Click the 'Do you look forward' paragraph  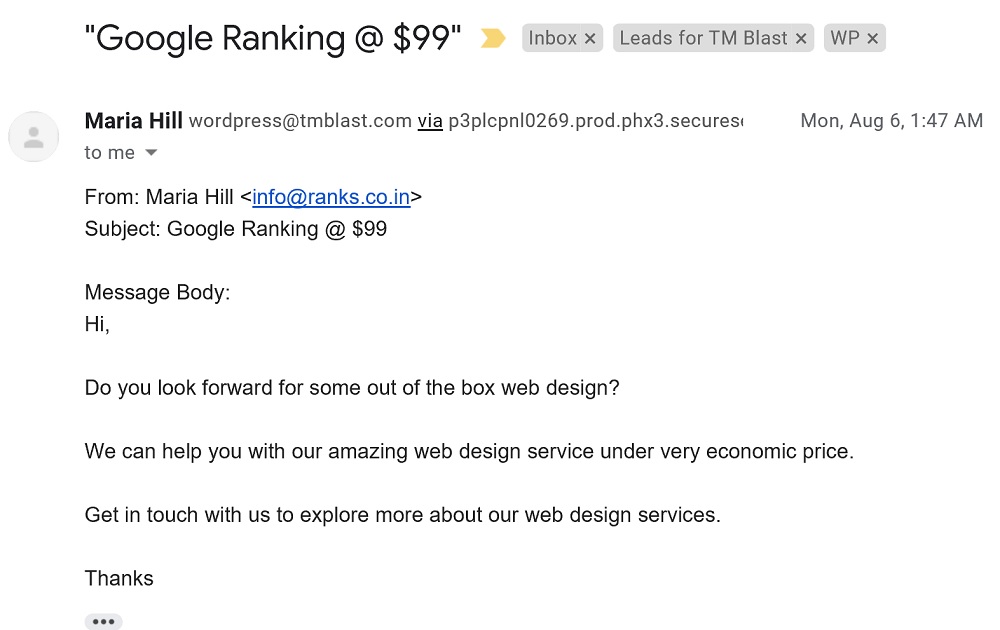352,388
